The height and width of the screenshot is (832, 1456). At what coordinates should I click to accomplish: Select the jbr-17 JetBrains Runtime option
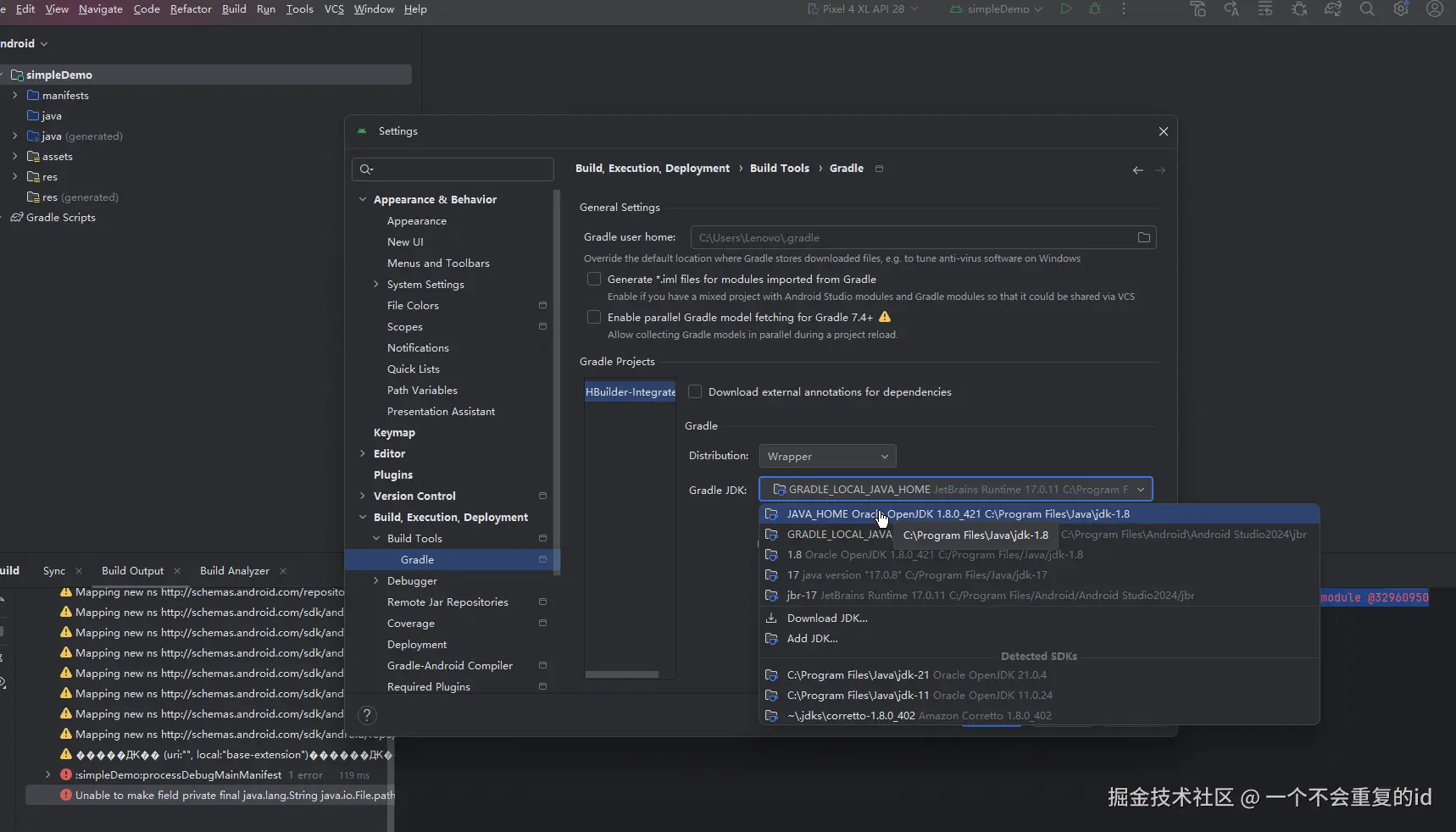(1039, 596)
